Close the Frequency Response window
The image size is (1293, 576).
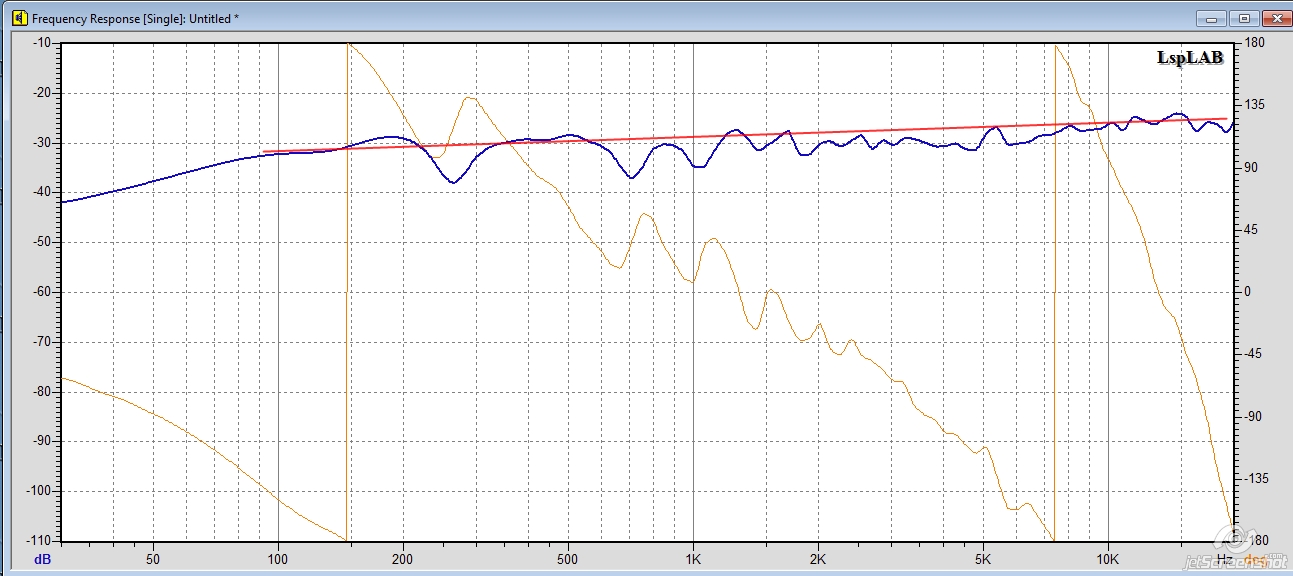pyautogui.click(x=1275, y=17)
